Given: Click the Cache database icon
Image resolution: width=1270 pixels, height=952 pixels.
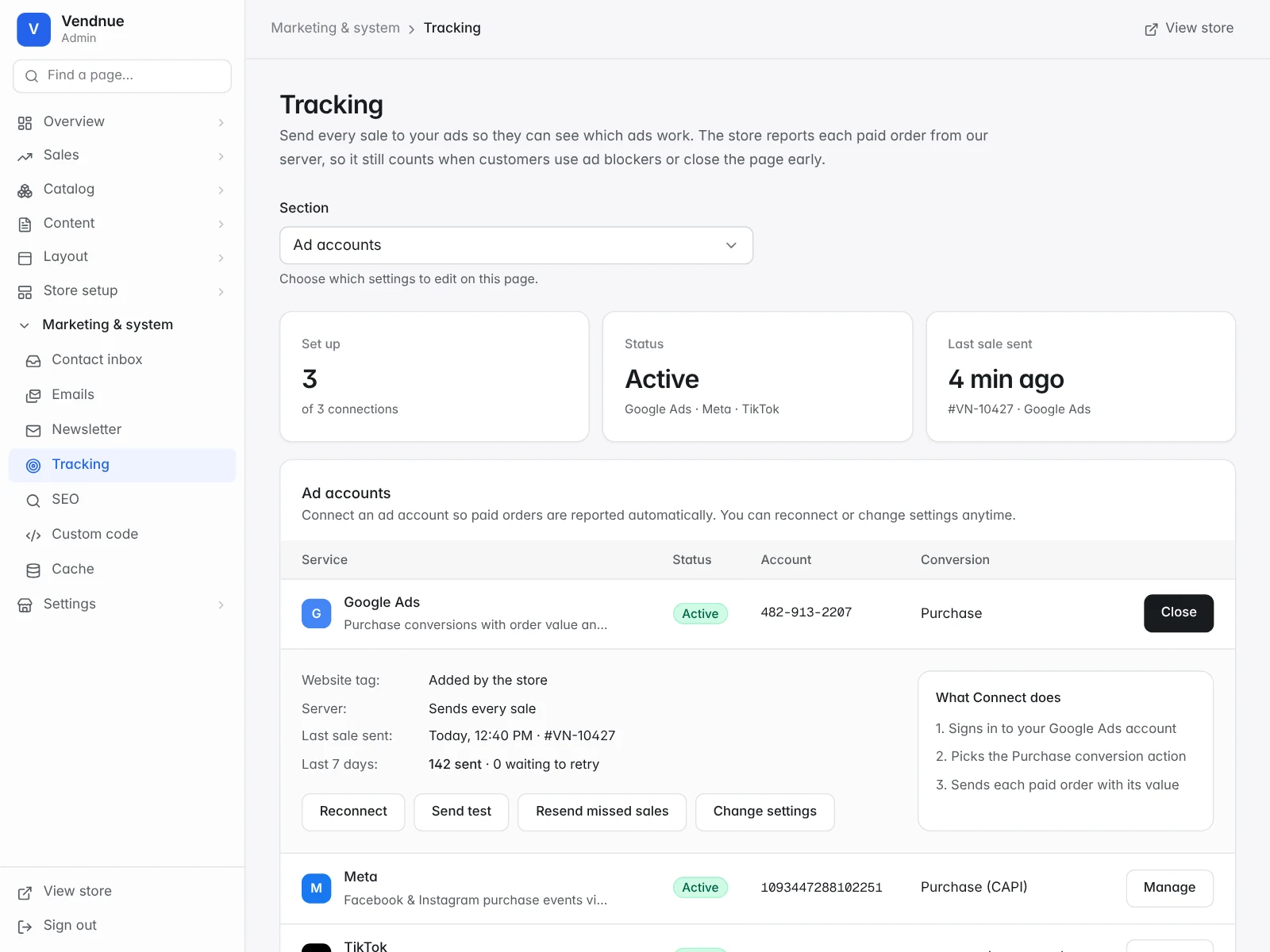Looking at the screenshot, I should click(x=33, y=570).
